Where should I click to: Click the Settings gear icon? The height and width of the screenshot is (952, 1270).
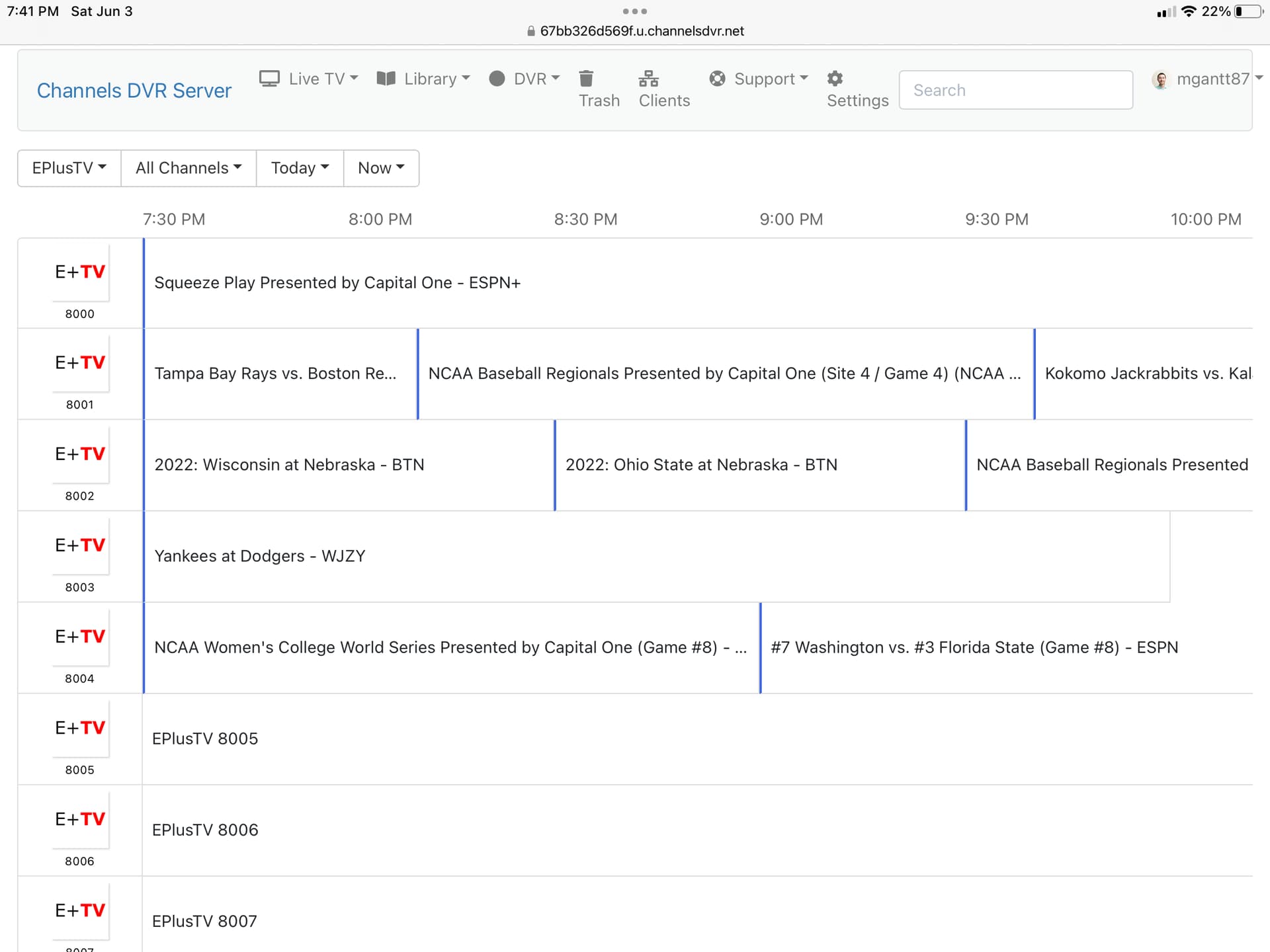(x=835, y=79)
